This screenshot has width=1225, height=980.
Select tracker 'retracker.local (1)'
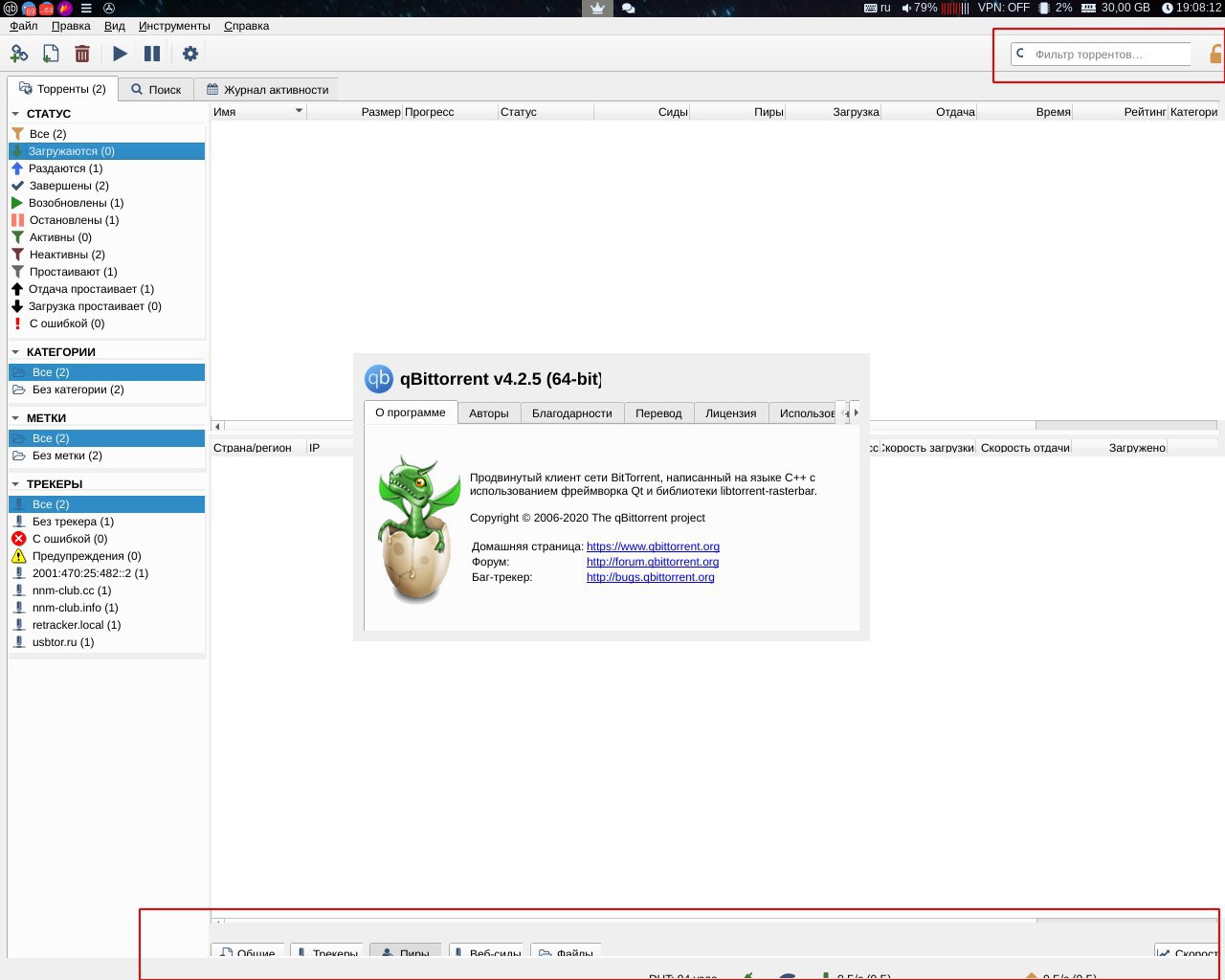pos(106,625)
